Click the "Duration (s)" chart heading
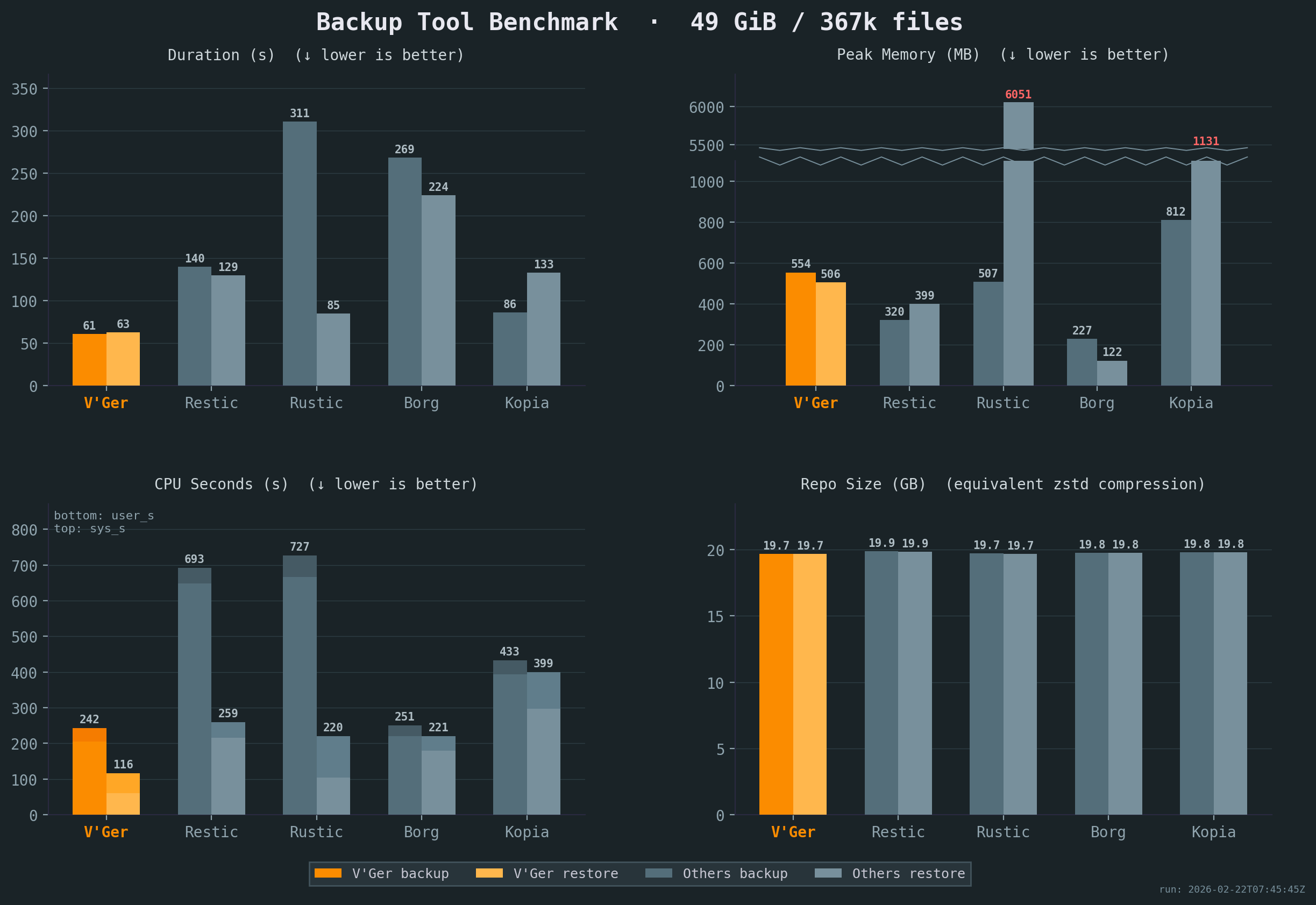The image size is (1316, 905). [220, 54]
